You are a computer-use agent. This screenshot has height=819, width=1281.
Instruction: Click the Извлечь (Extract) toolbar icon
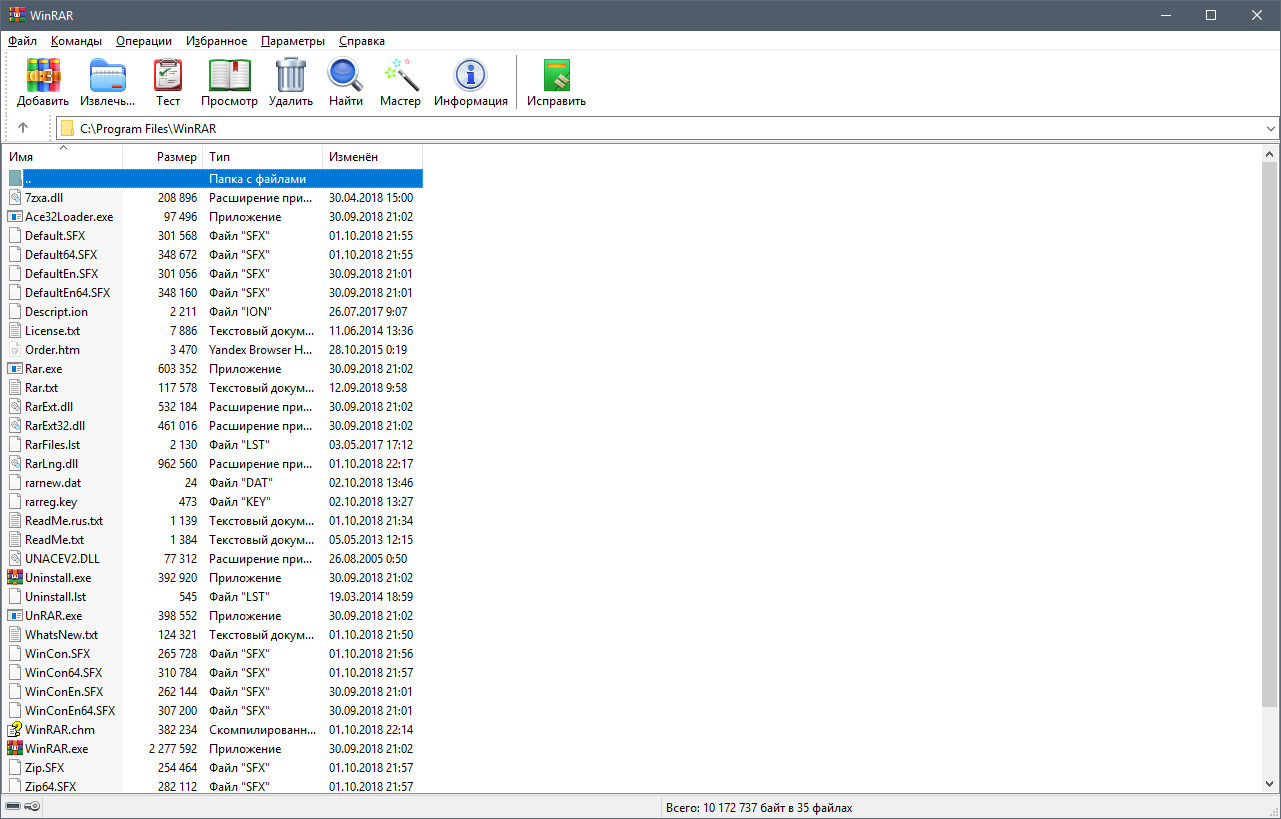pyautogui.click(x=107, y=75)
